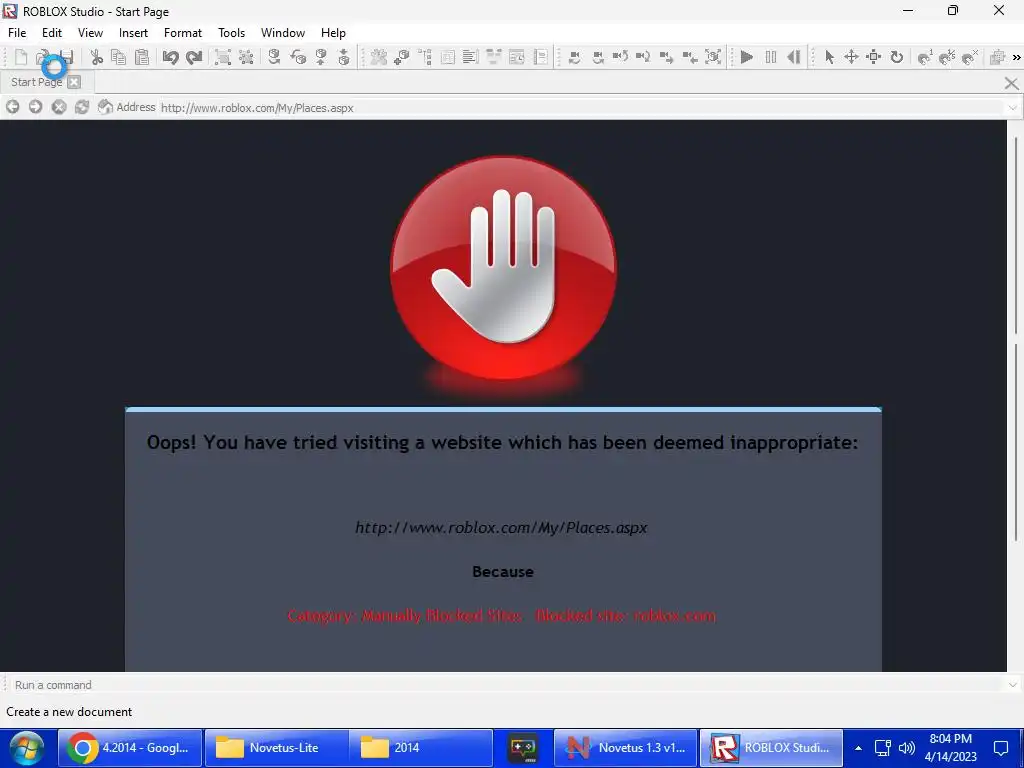Open the Format menu
This screenshot has width=1024, height=768.
[x=183, y=33]
